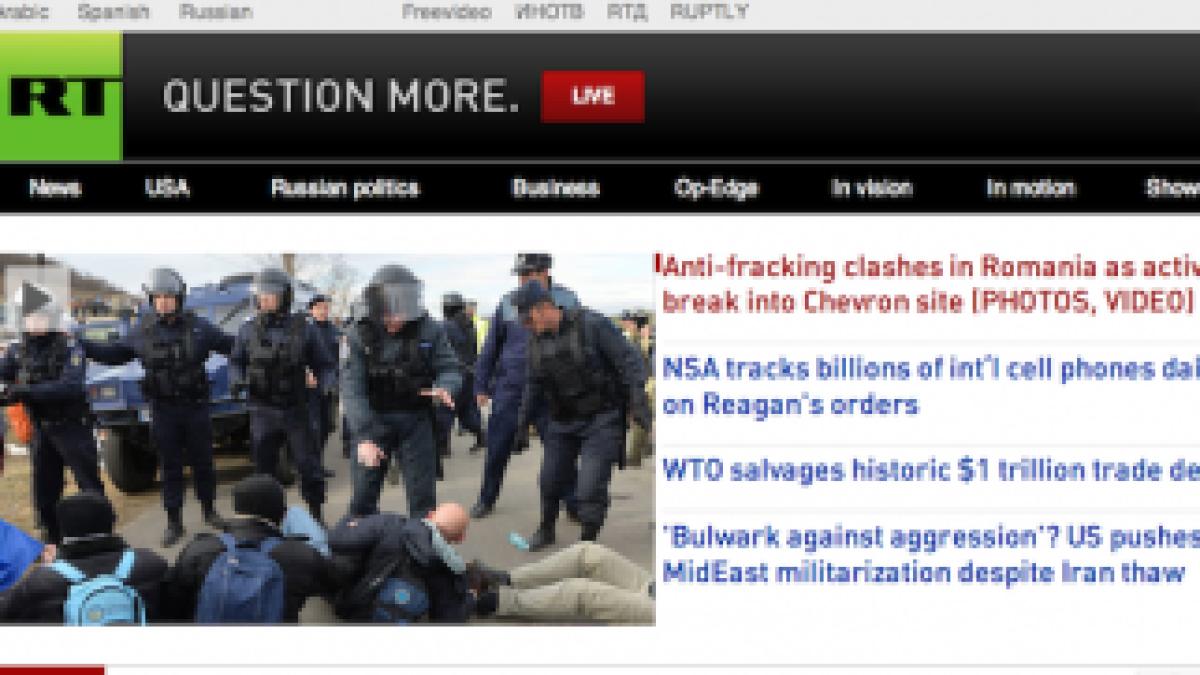Open the In motion section
This screenshot has height=675, width=1200.
point(1030,188)
